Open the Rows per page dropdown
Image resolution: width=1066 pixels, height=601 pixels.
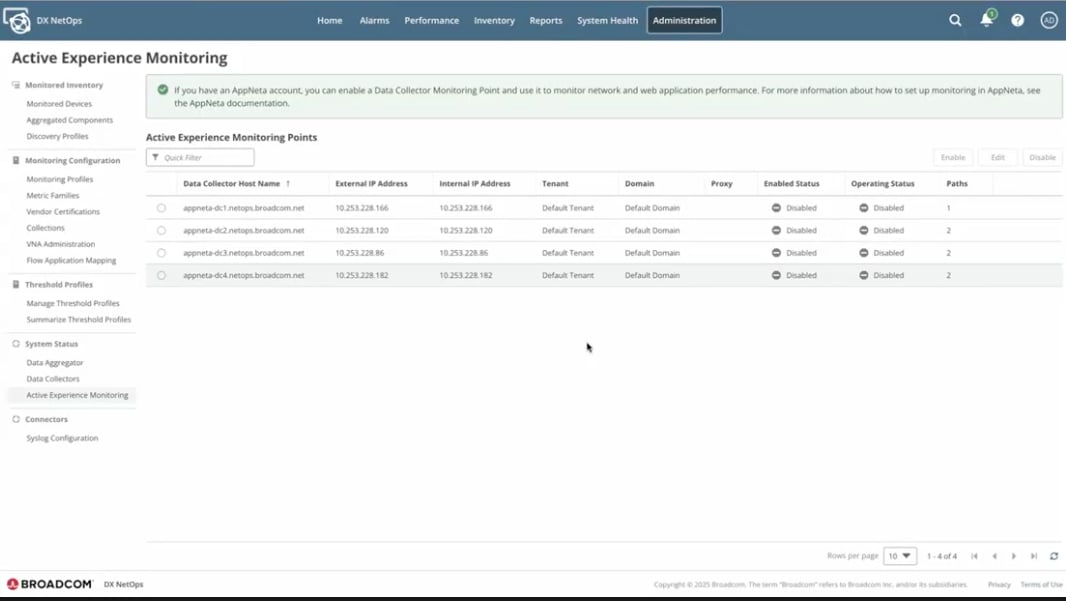click(x=899, y=556)
